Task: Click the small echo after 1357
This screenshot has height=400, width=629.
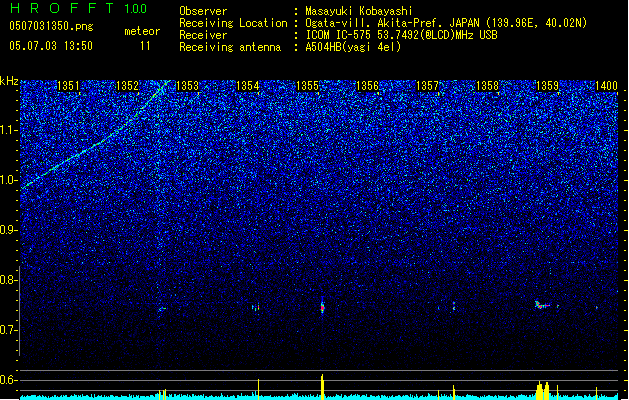Action: [x=454, y=307]
